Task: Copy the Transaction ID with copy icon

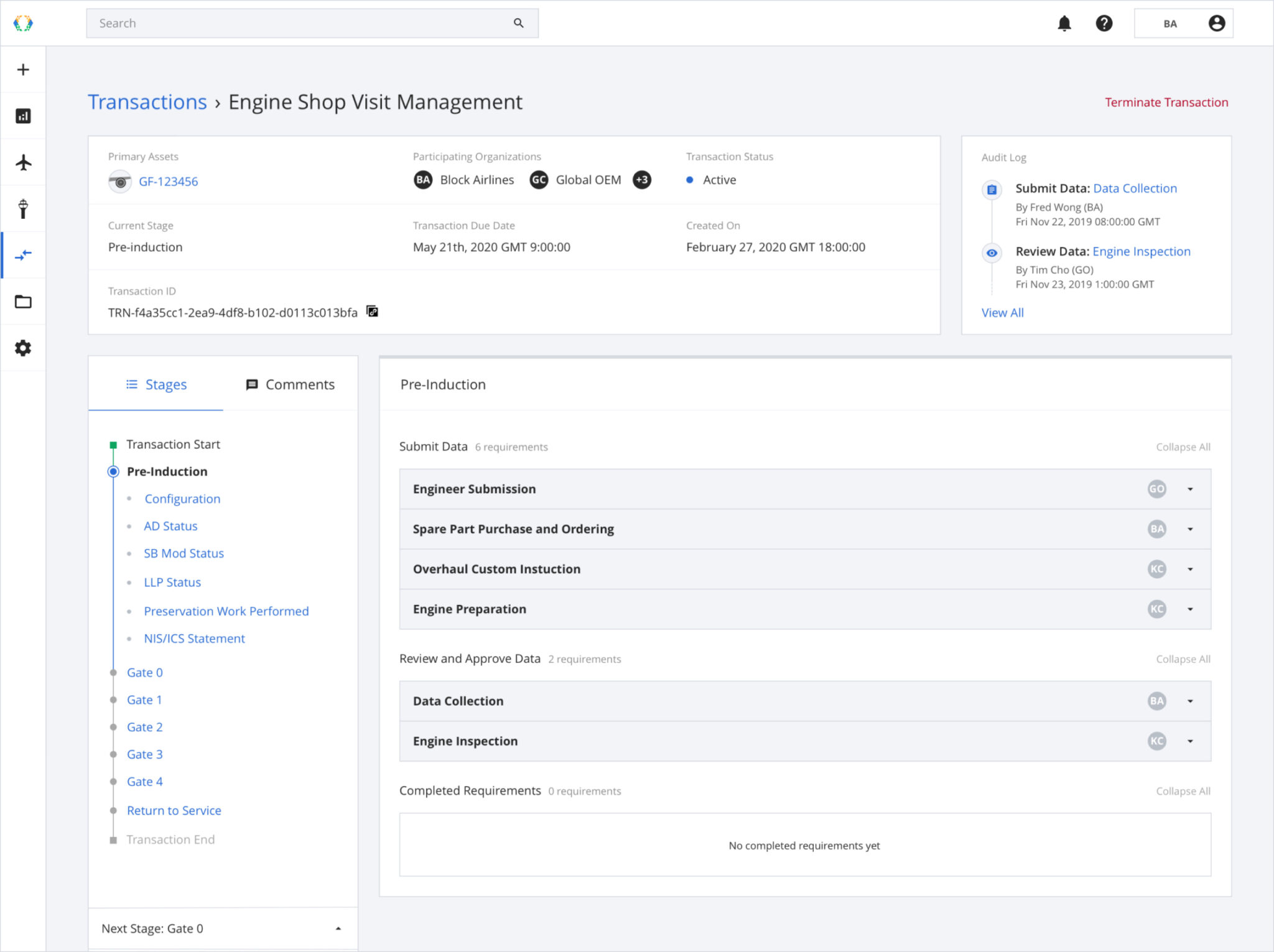Action: (372, 312)
